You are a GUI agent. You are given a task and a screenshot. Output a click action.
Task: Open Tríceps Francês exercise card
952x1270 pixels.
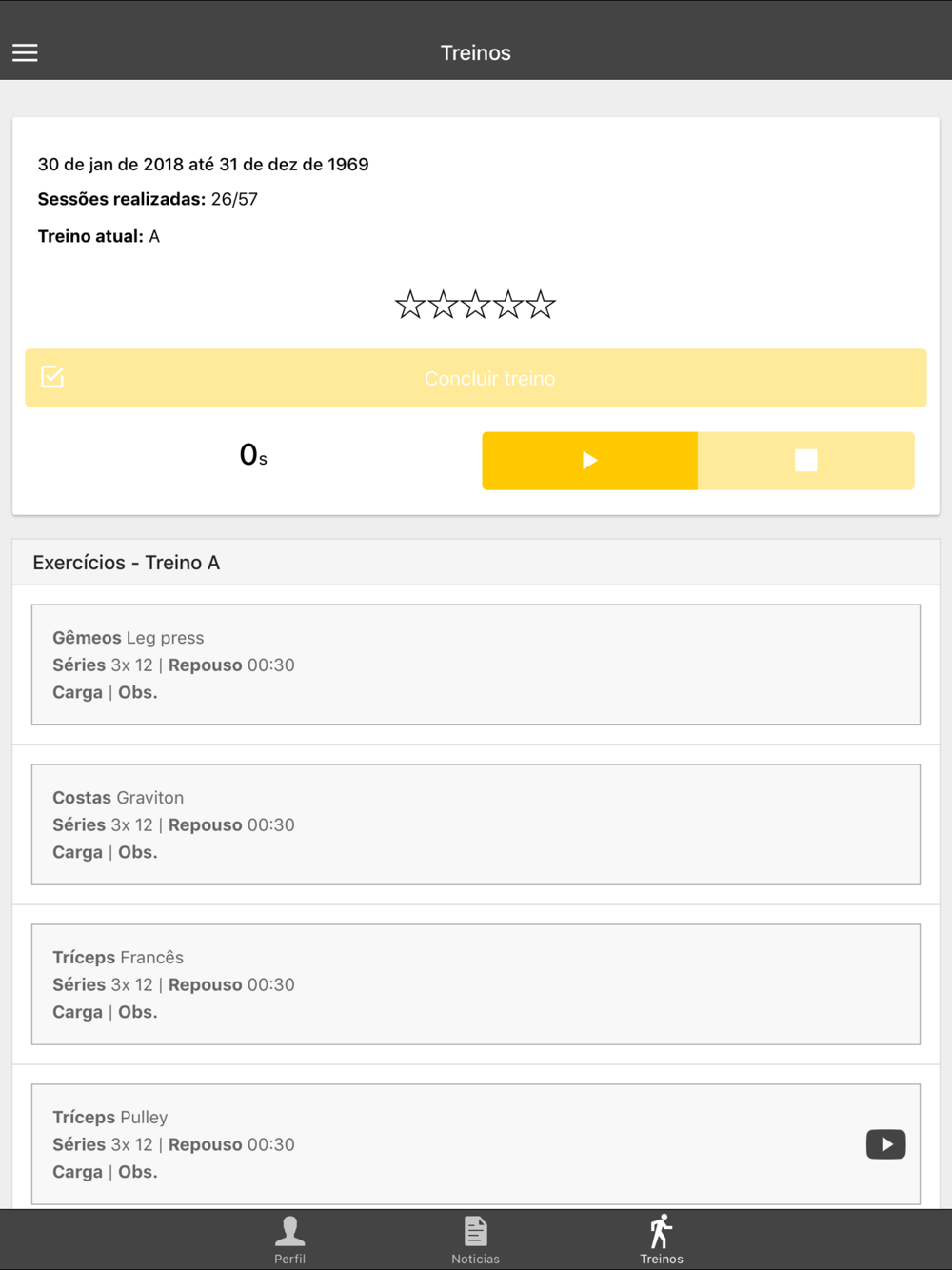pos(476,984)
